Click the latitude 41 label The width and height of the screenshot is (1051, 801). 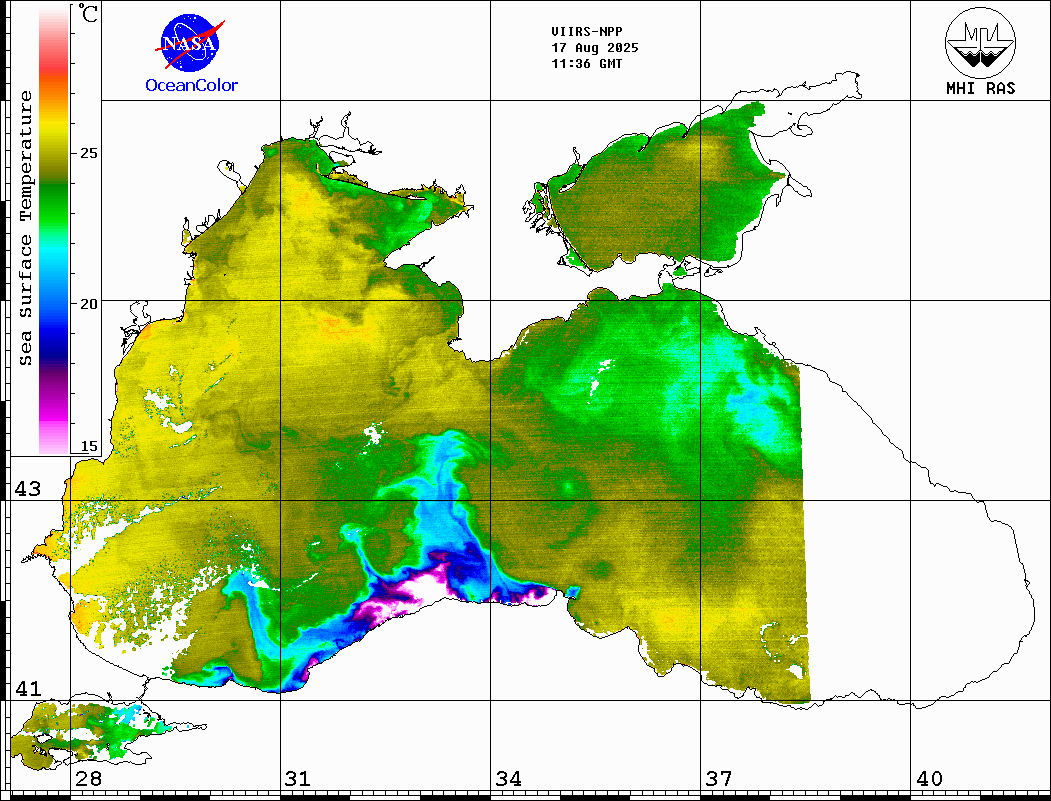point(28,688)
